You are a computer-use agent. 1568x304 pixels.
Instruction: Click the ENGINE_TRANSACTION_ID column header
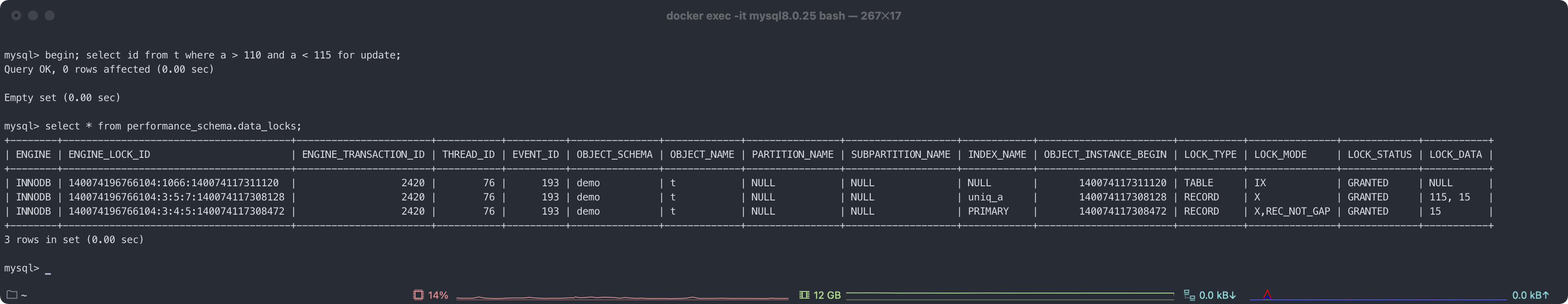[x=363, y=154]
